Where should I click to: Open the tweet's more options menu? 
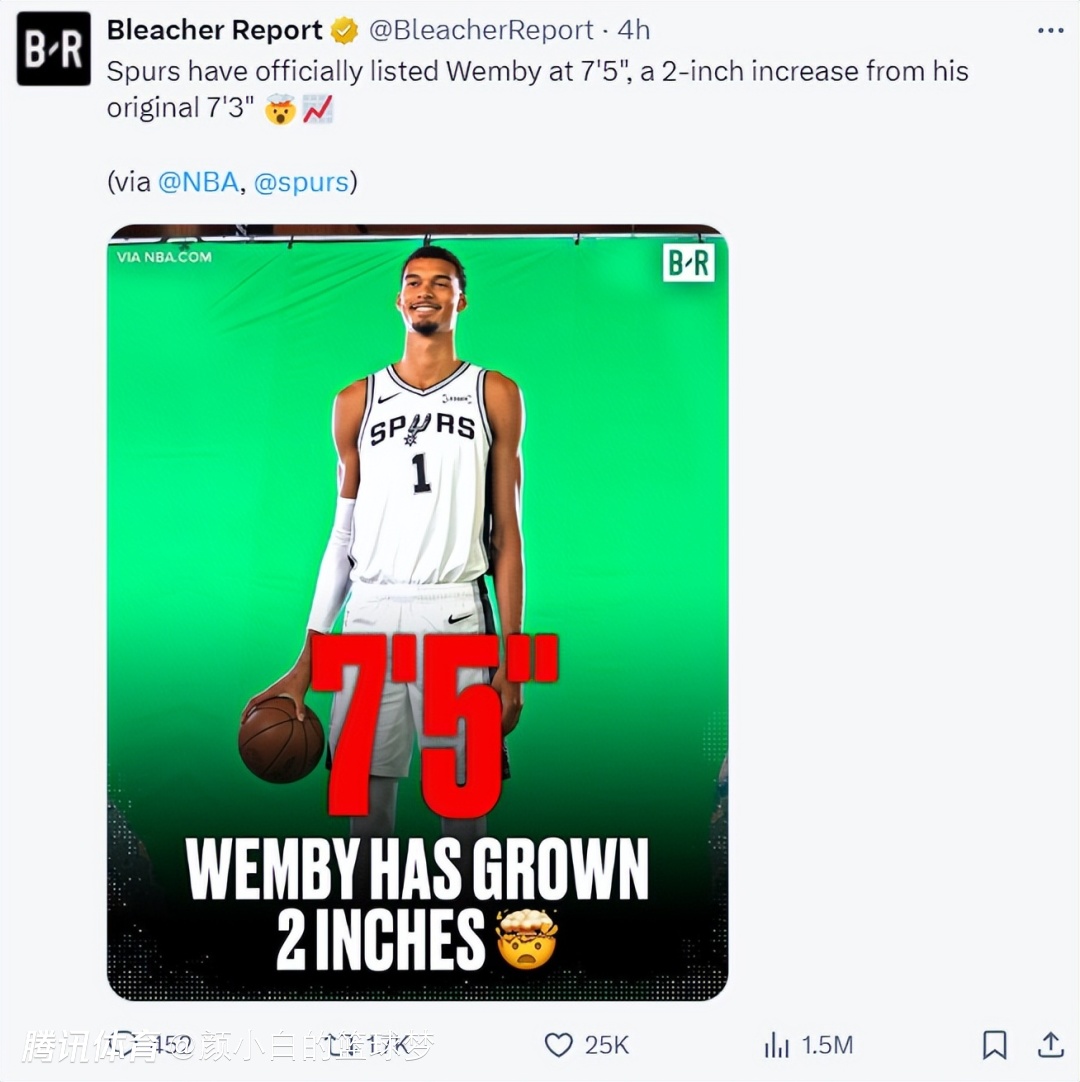coord(1050,31)
